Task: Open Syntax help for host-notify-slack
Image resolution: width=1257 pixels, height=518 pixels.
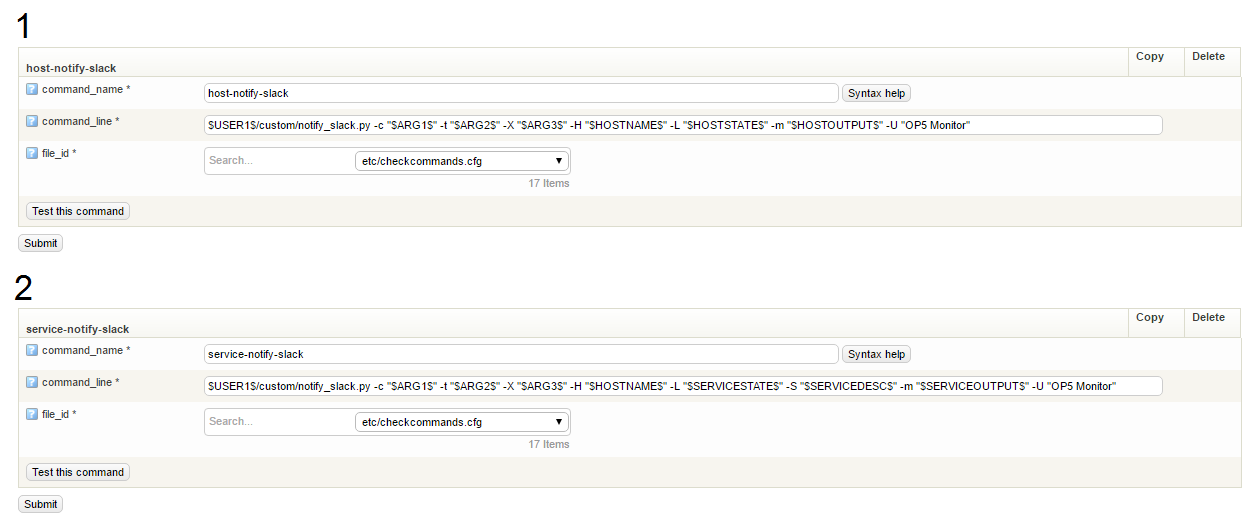Action: point(876,93)
